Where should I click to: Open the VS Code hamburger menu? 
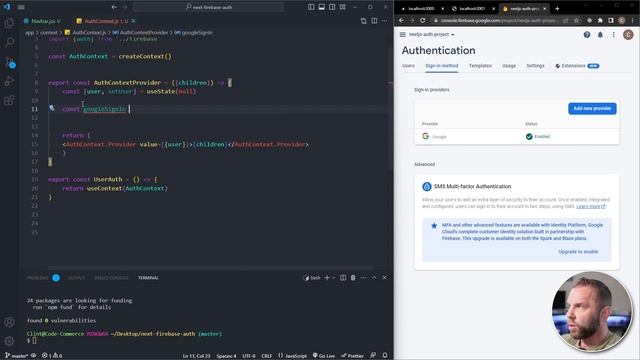pyautogui.click(x=21, y=7)
